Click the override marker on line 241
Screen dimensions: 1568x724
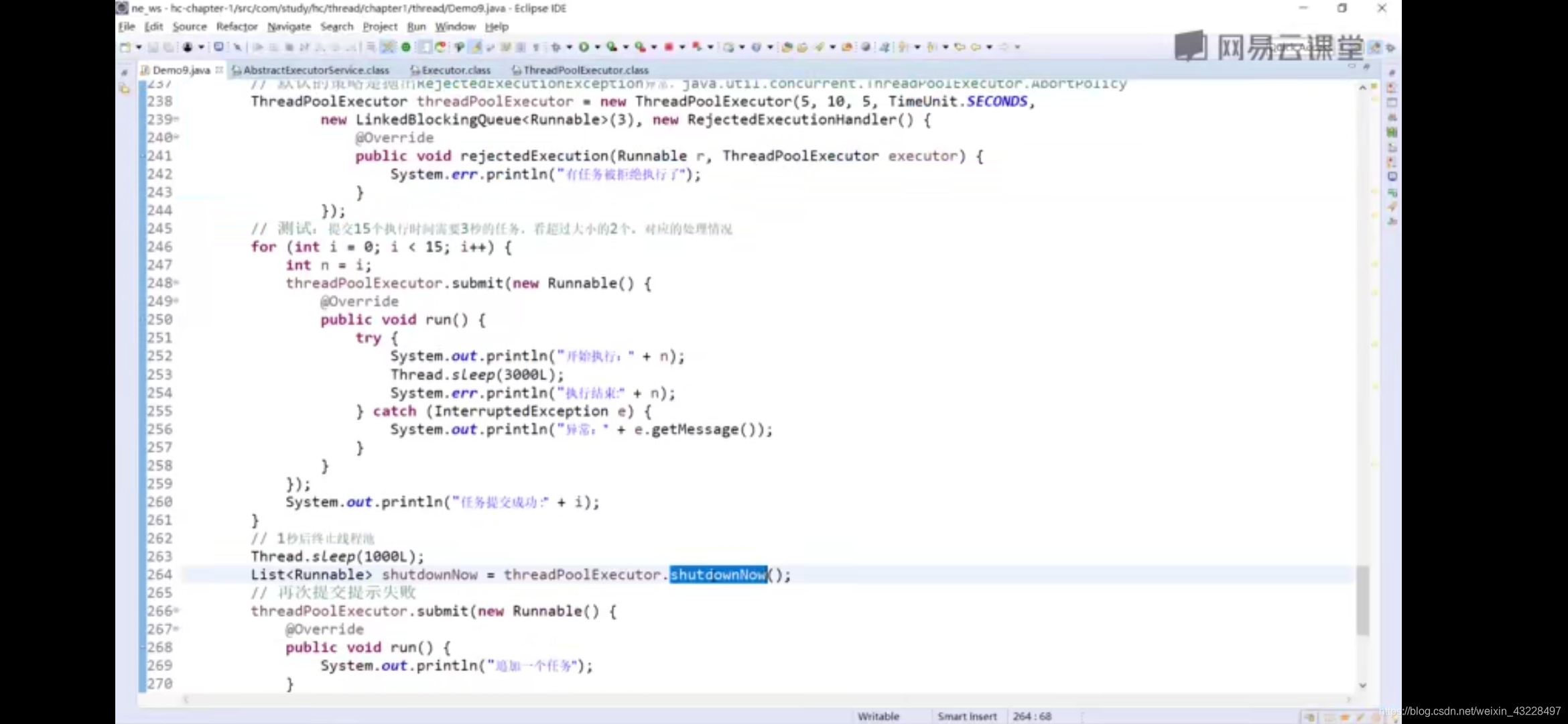(x=142, y=156)
